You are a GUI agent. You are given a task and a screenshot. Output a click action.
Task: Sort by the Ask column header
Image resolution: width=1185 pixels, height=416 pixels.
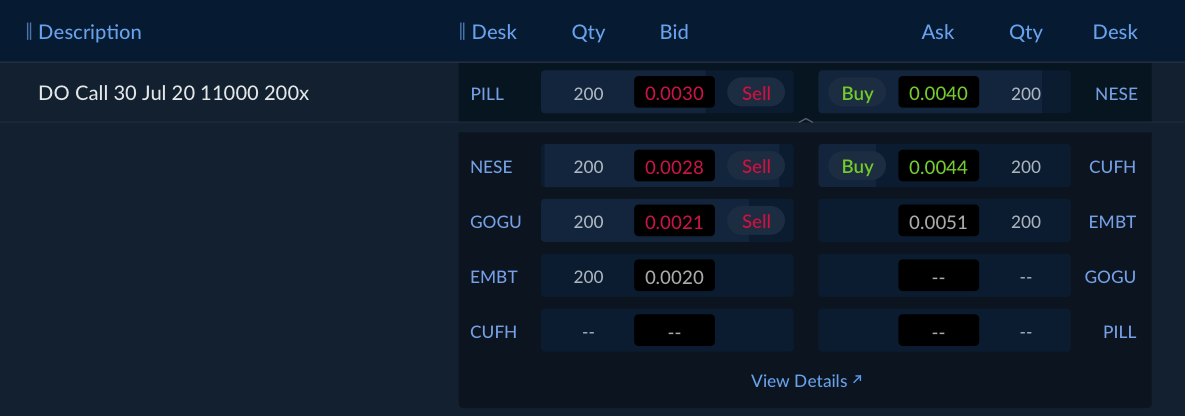click(938, 32)
